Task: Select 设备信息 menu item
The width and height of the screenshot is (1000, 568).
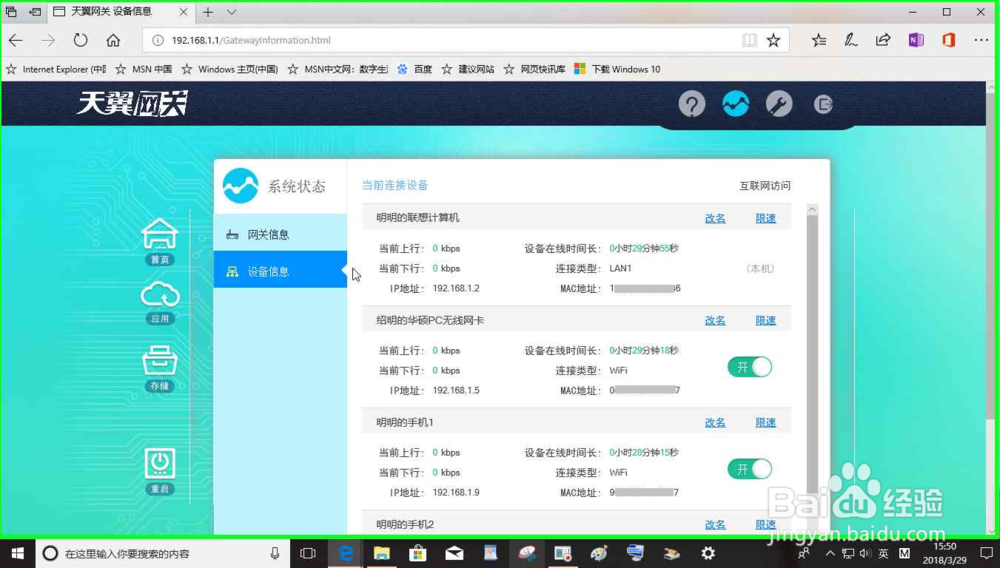Action: (280, 272)
